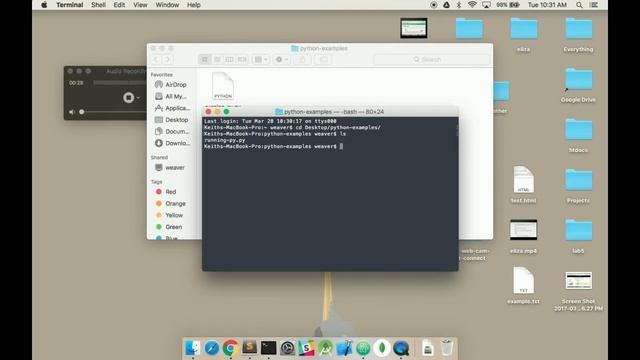Open Finder from the Dock

(x=192, y=348)
